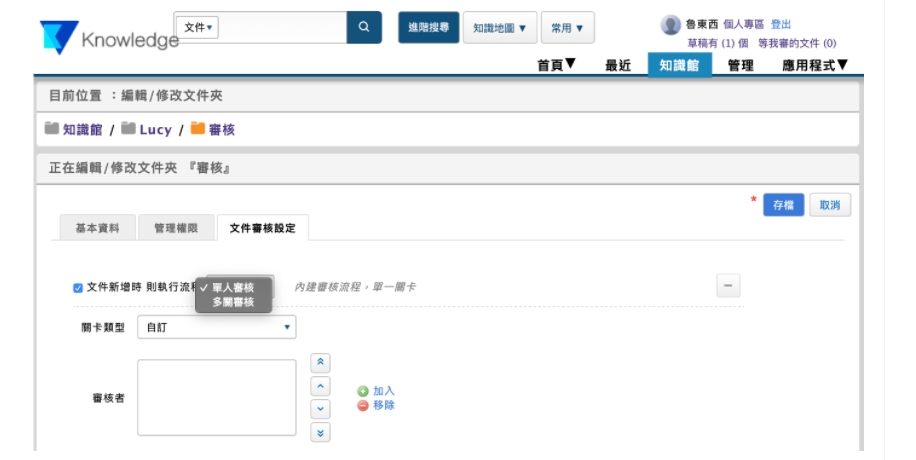Open the 知識地圖 dropdown
The width and height of the screenshot is (916, 460).
coord(499,28)
